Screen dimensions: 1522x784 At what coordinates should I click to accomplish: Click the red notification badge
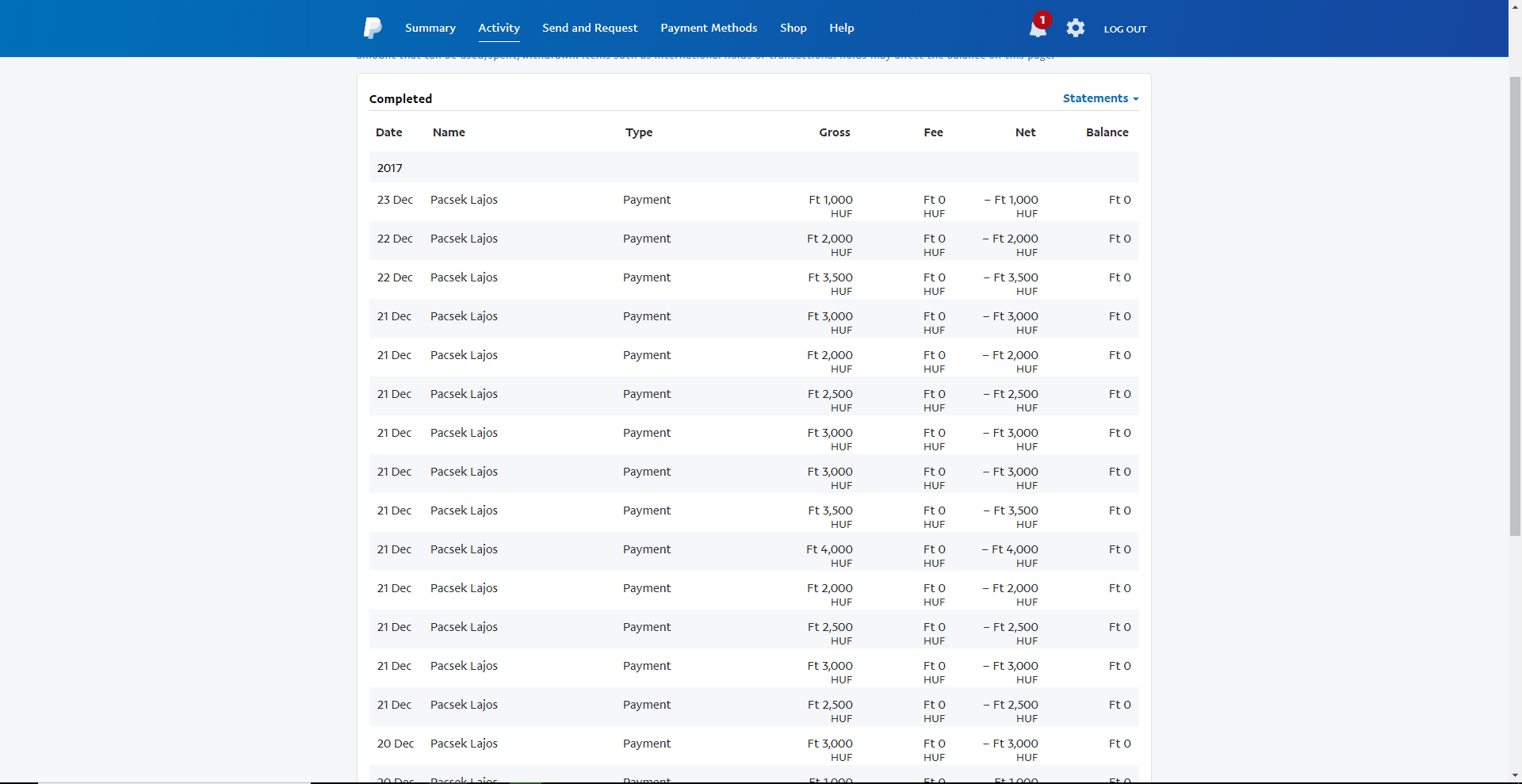1042,20
